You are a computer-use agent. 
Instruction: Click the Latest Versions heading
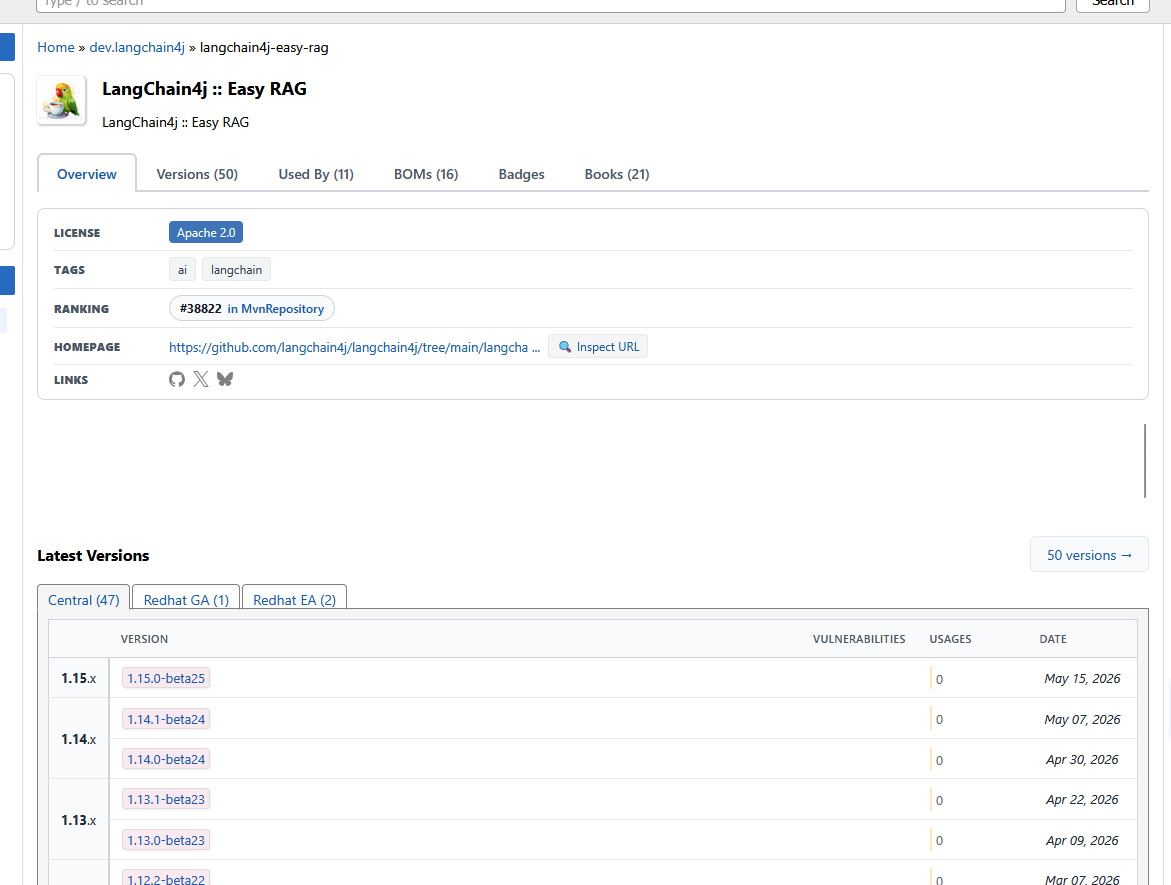(x=93, y=556)
